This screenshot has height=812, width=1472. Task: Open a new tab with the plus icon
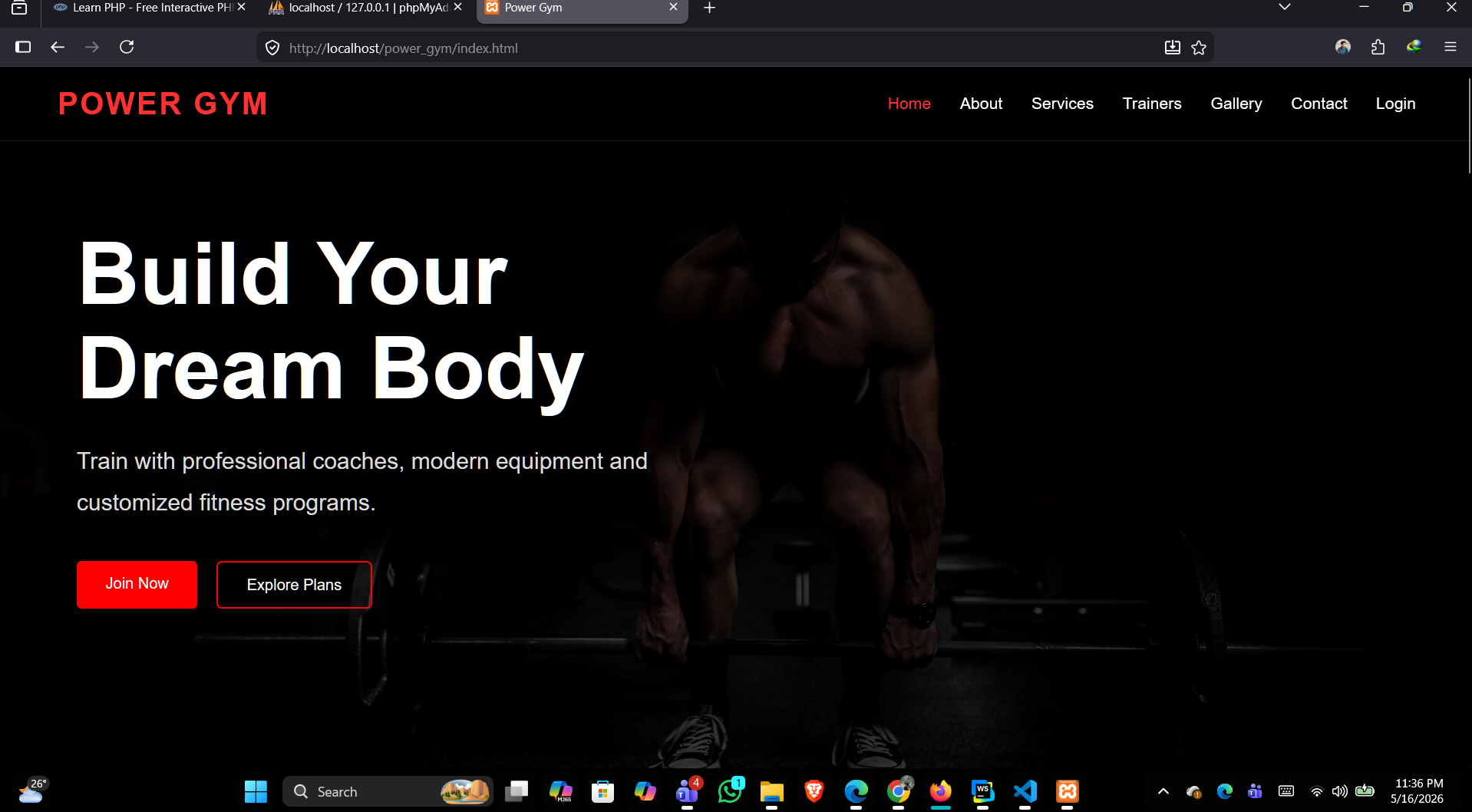click(709, 8)
